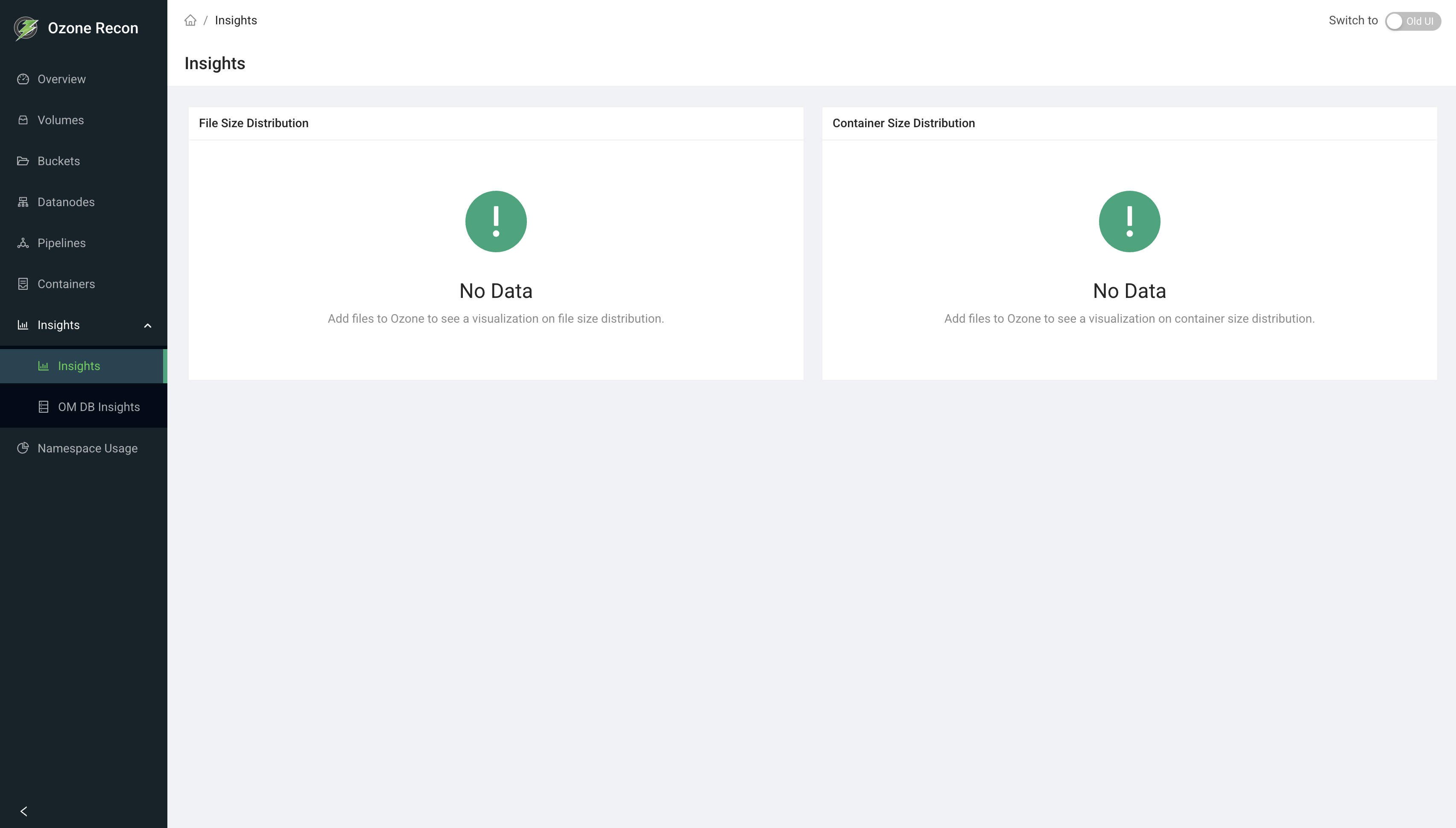Click the green warning indicator in File Size Distribution
The image size is (1456, 828).
pyautogui.click(x=495, y=221)
